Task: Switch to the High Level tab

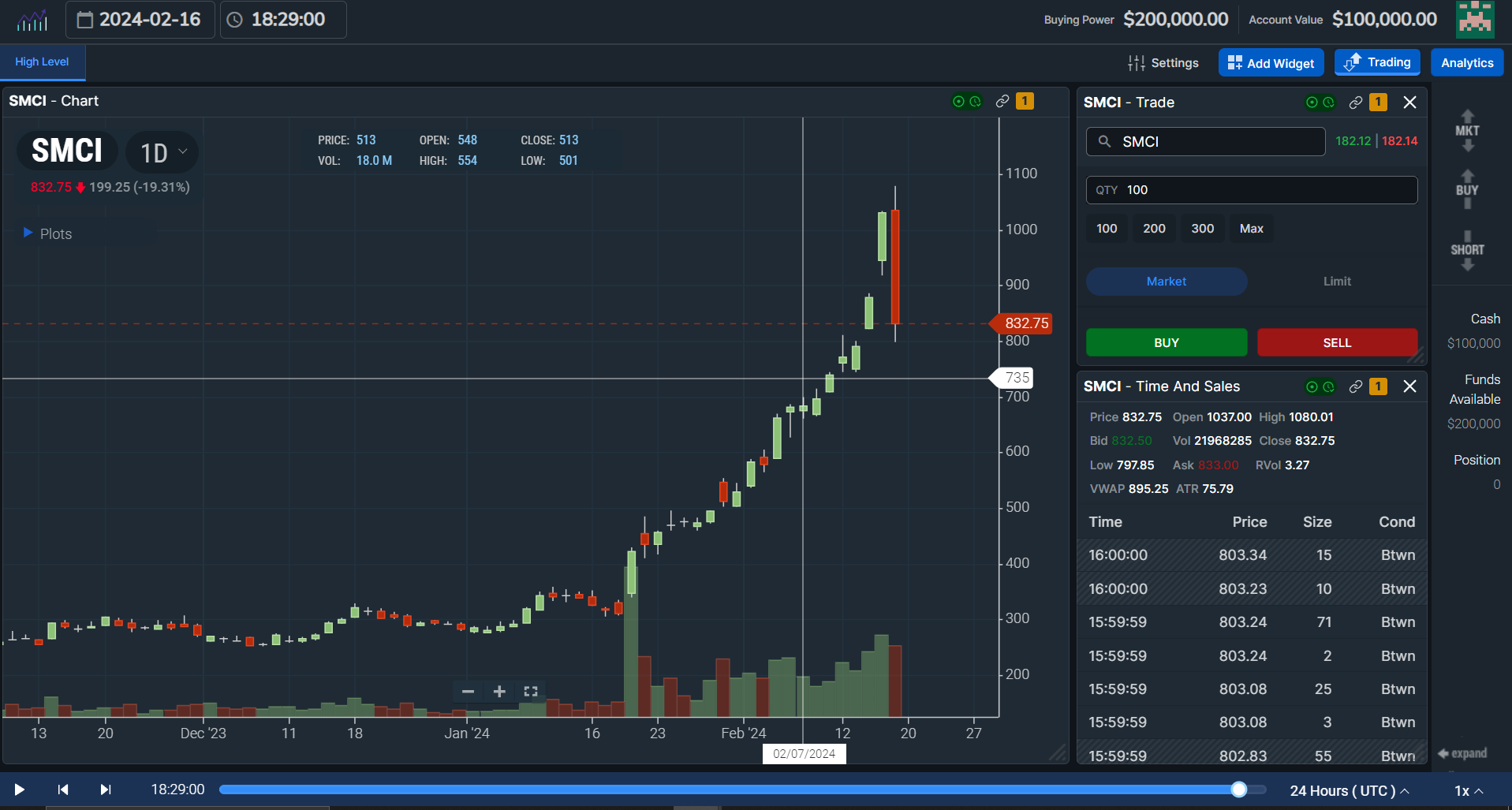Action: tap(41, 62)
